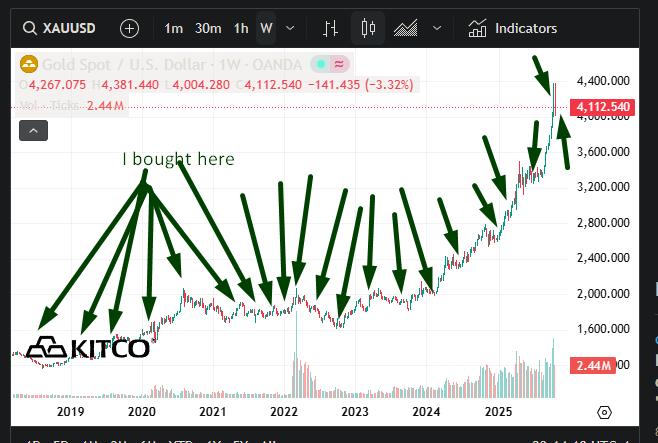Click the 4,267.075 open price value
This screenshot has height=443, width=658.
[x=57, y=85]
